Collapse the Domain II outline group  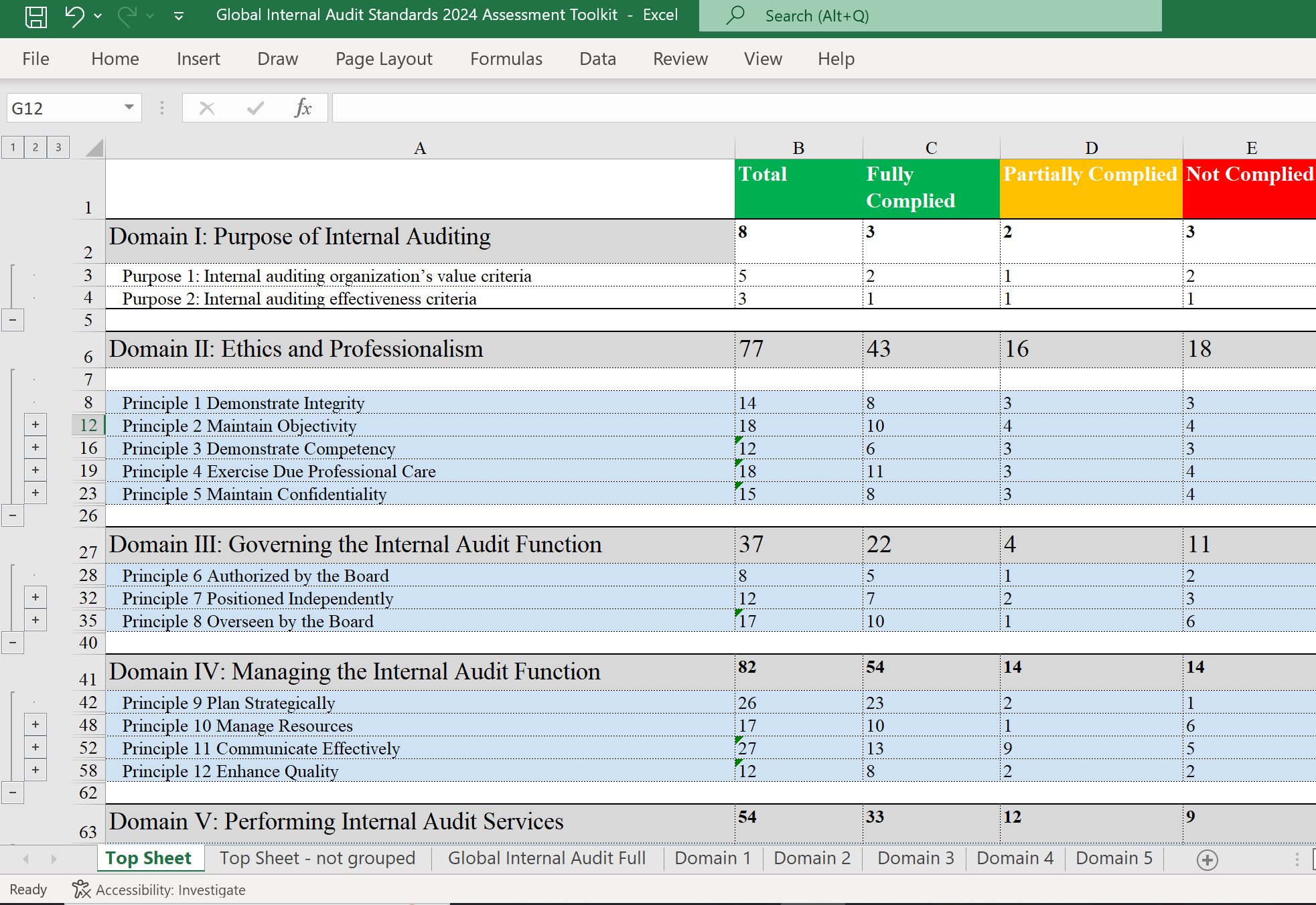[13, 515]
